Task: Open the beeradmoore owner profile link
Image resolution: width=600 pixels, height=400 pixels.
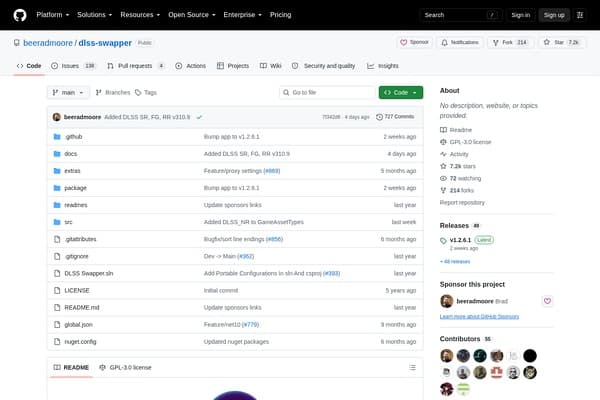Action: point(48,43)
